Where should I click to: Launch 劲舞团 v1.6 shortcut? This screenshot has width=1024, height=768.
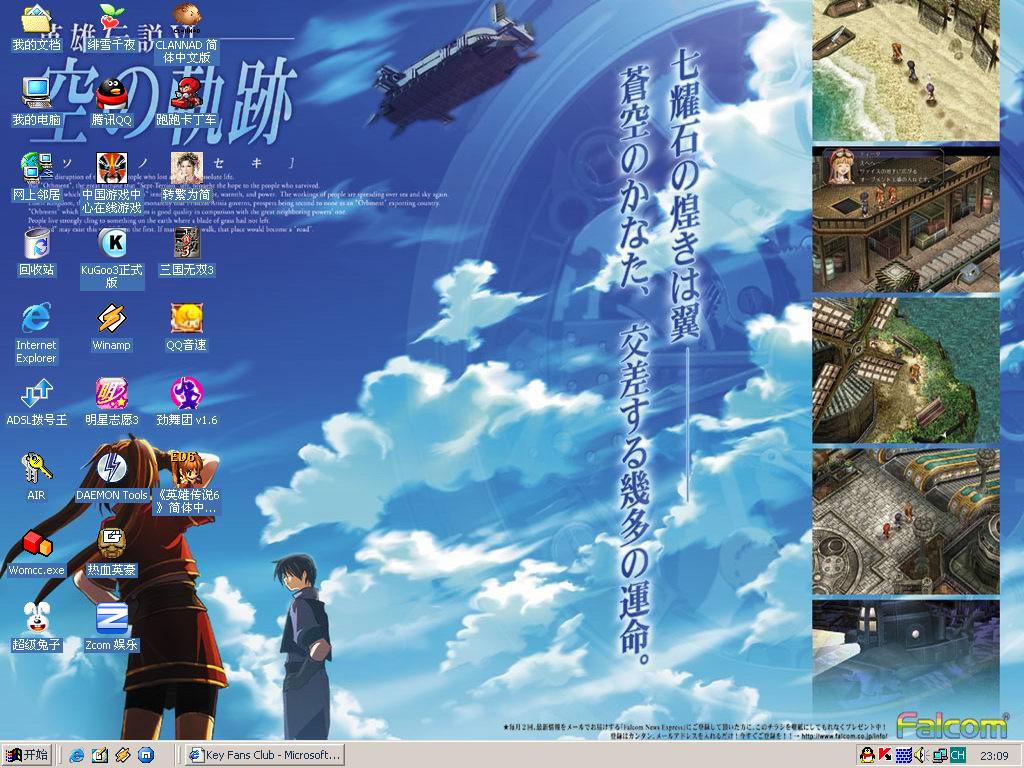(186, 394)
